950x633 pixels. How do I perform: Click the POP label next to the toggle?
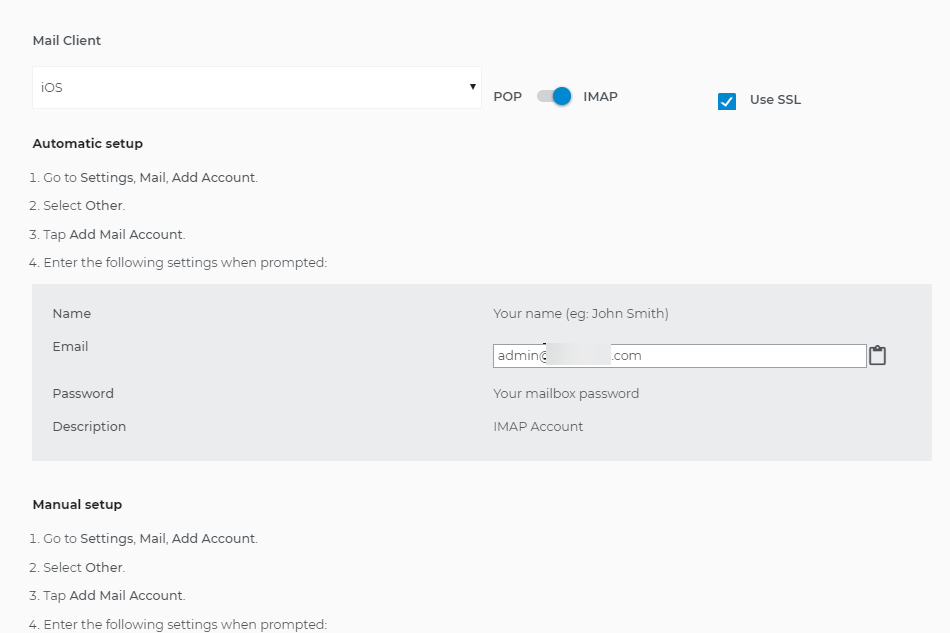click(x=507, y=96)
